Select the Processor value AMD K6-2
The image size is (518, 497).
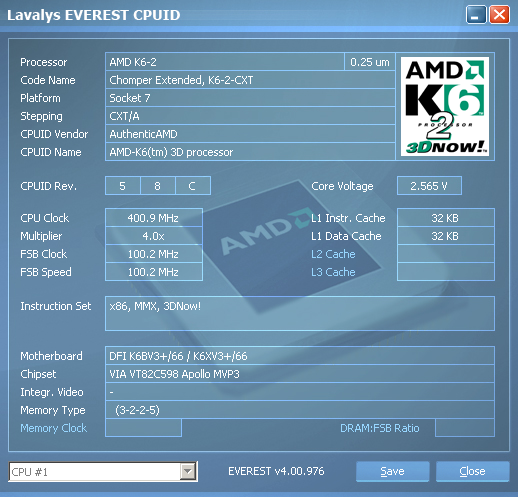(225, 62)
